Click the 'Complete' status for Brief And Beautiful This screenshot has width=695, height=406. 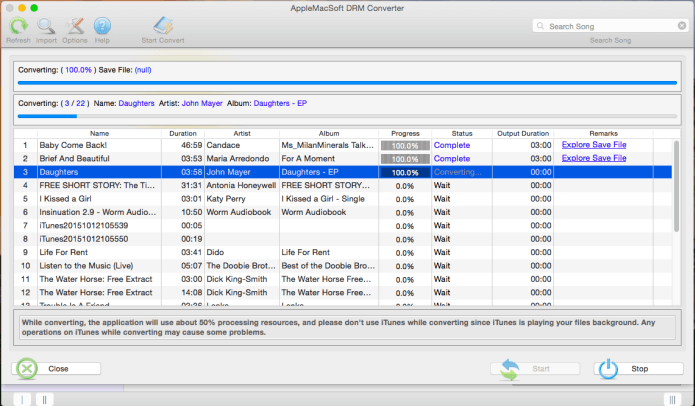click(x=452, y=159)
